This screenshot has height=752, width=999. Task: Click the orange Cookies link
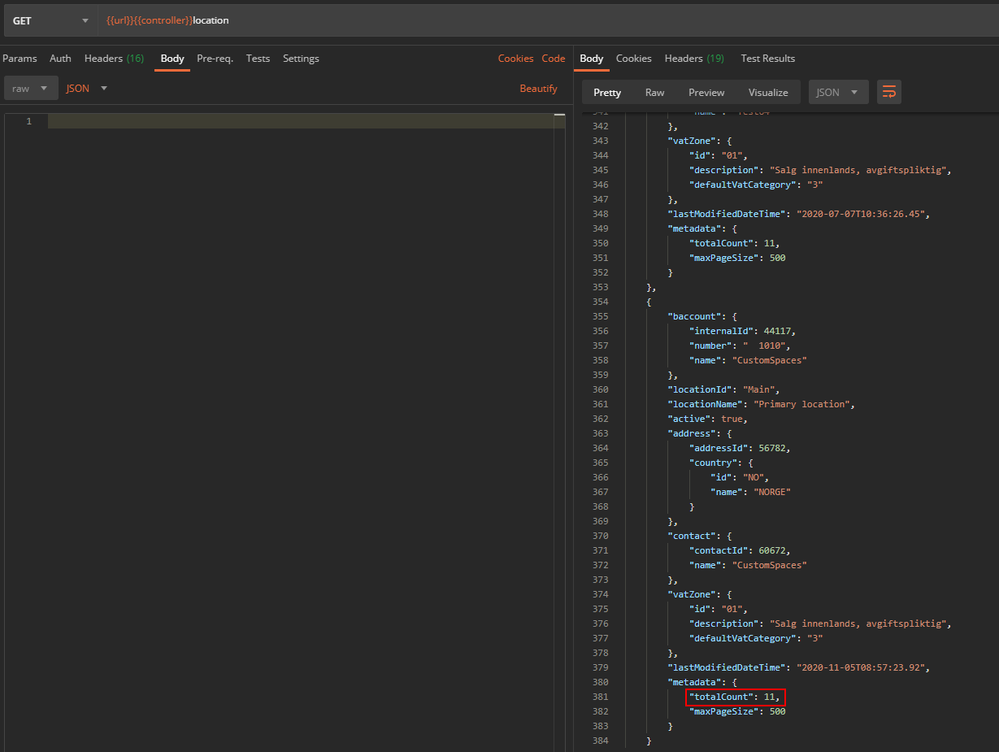tap(515, 58)
